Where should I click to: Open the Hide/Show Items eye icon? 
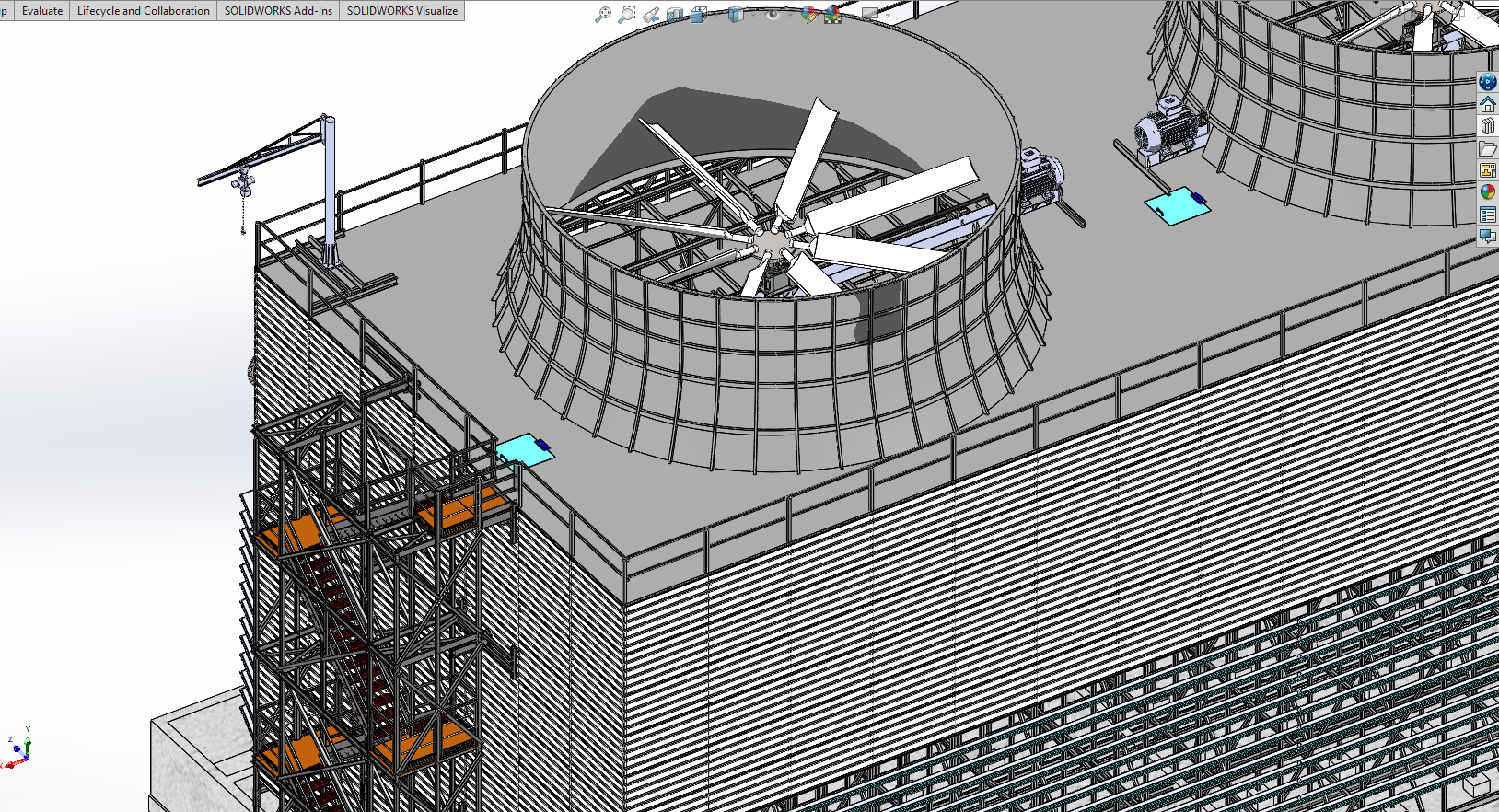click(773, 15)
